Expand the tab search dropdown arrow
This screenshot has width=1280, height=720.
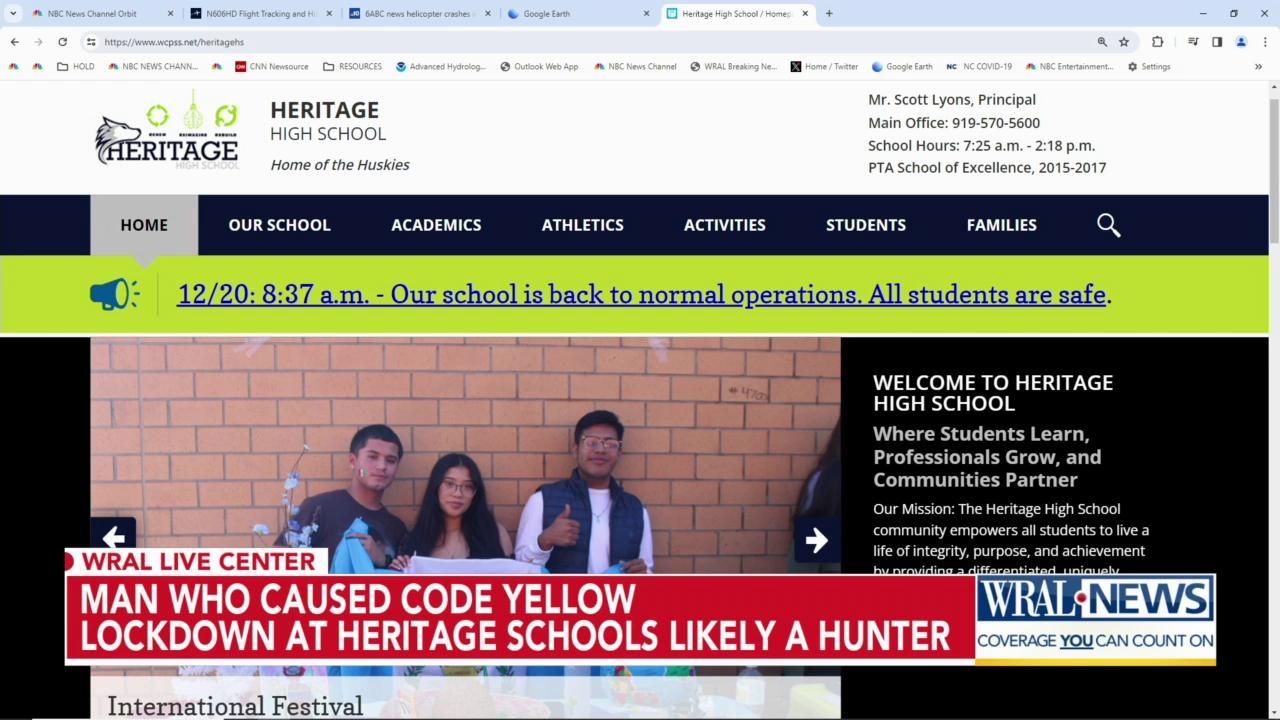[x=13, y=14]
